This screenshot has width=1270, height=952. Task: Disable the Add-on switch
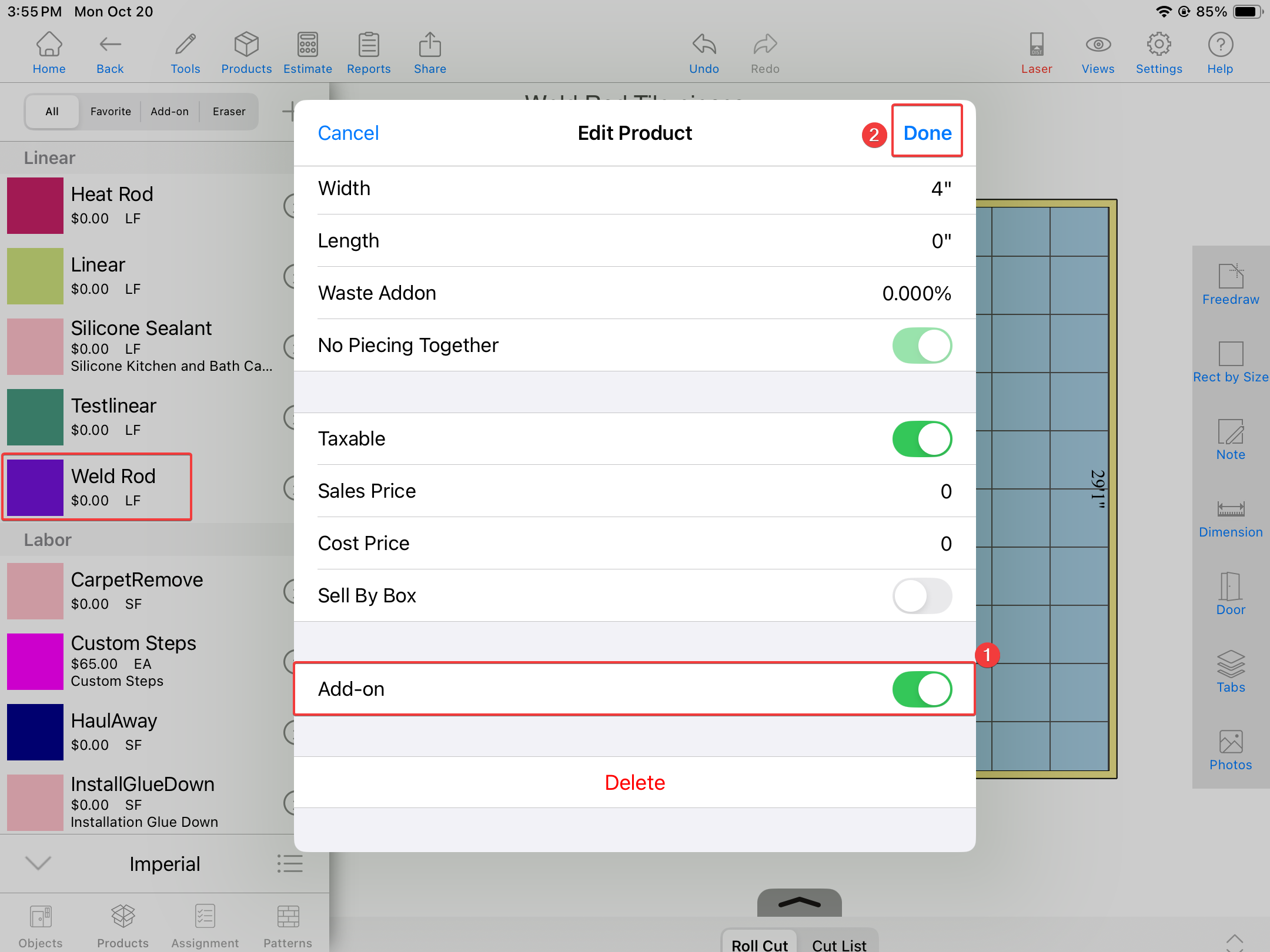tap(922, 689)
